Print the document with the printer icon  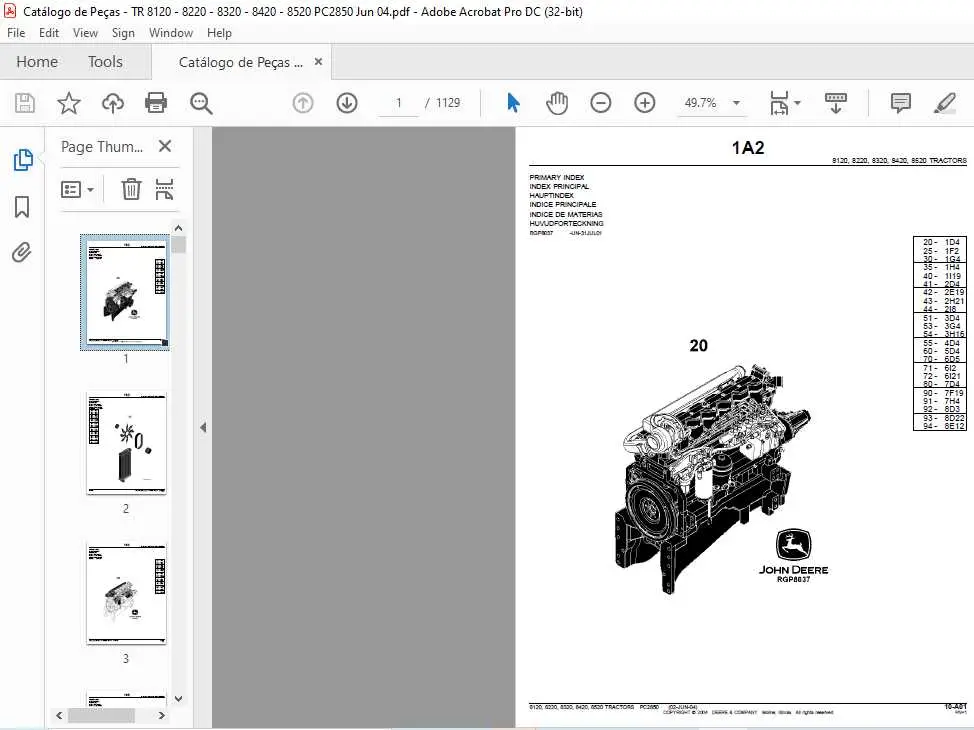click(156, 103)
